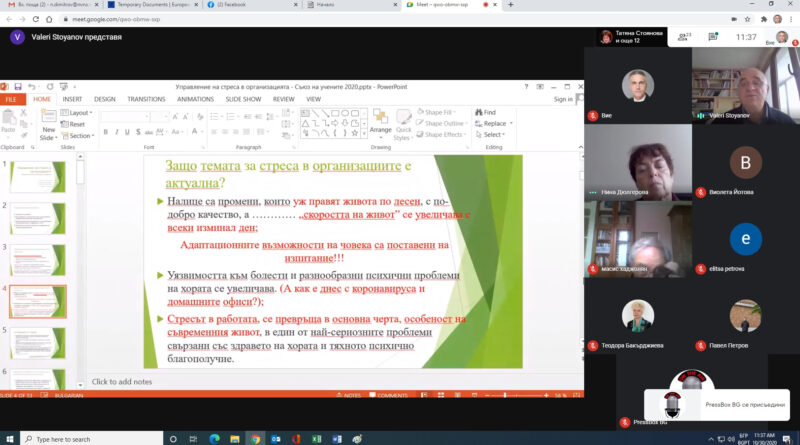The image size is (800, 445).
Task: Click the Valeri Stoyanov video tile
Action: 745,86
